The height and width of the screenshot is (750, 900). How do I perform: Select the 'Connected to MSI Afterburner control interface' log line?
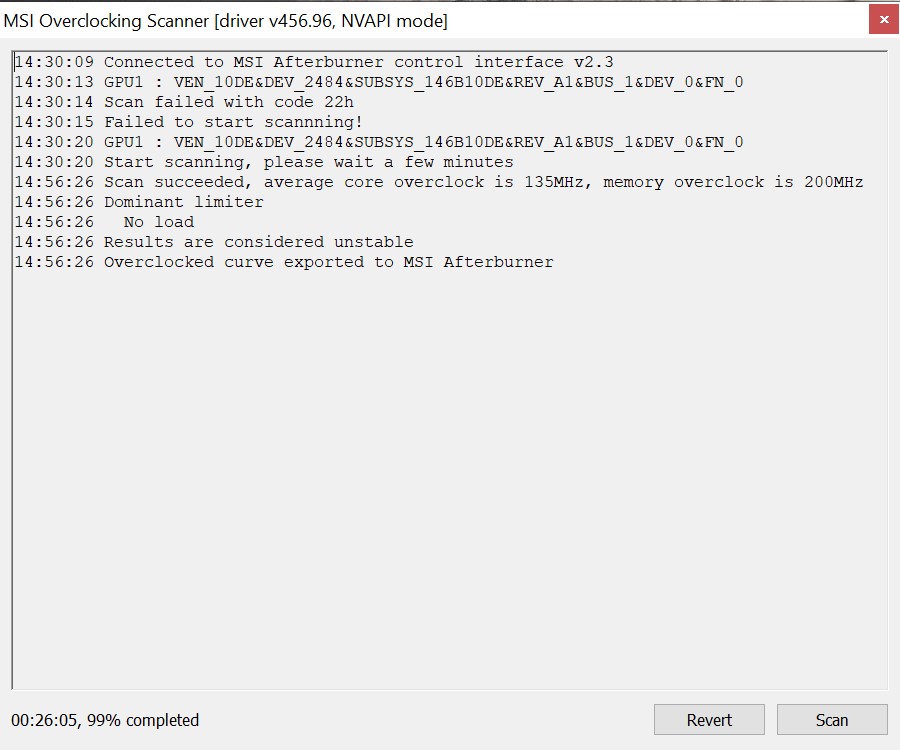(358, 62)
